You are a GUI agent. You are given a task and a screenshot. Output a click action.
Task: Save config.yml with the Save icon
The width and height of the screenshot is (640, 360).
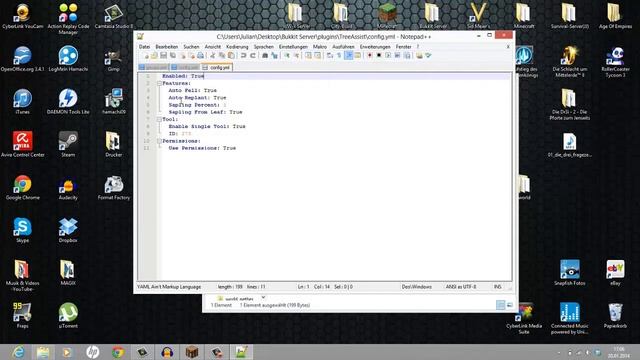pos(163,56)
